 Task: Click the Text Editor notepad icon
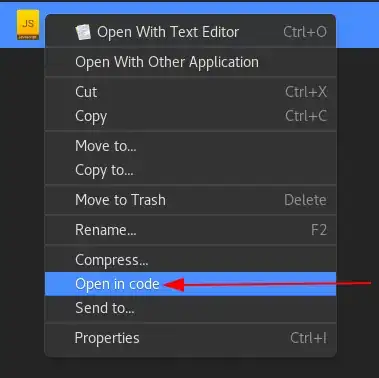pos(83,32)
